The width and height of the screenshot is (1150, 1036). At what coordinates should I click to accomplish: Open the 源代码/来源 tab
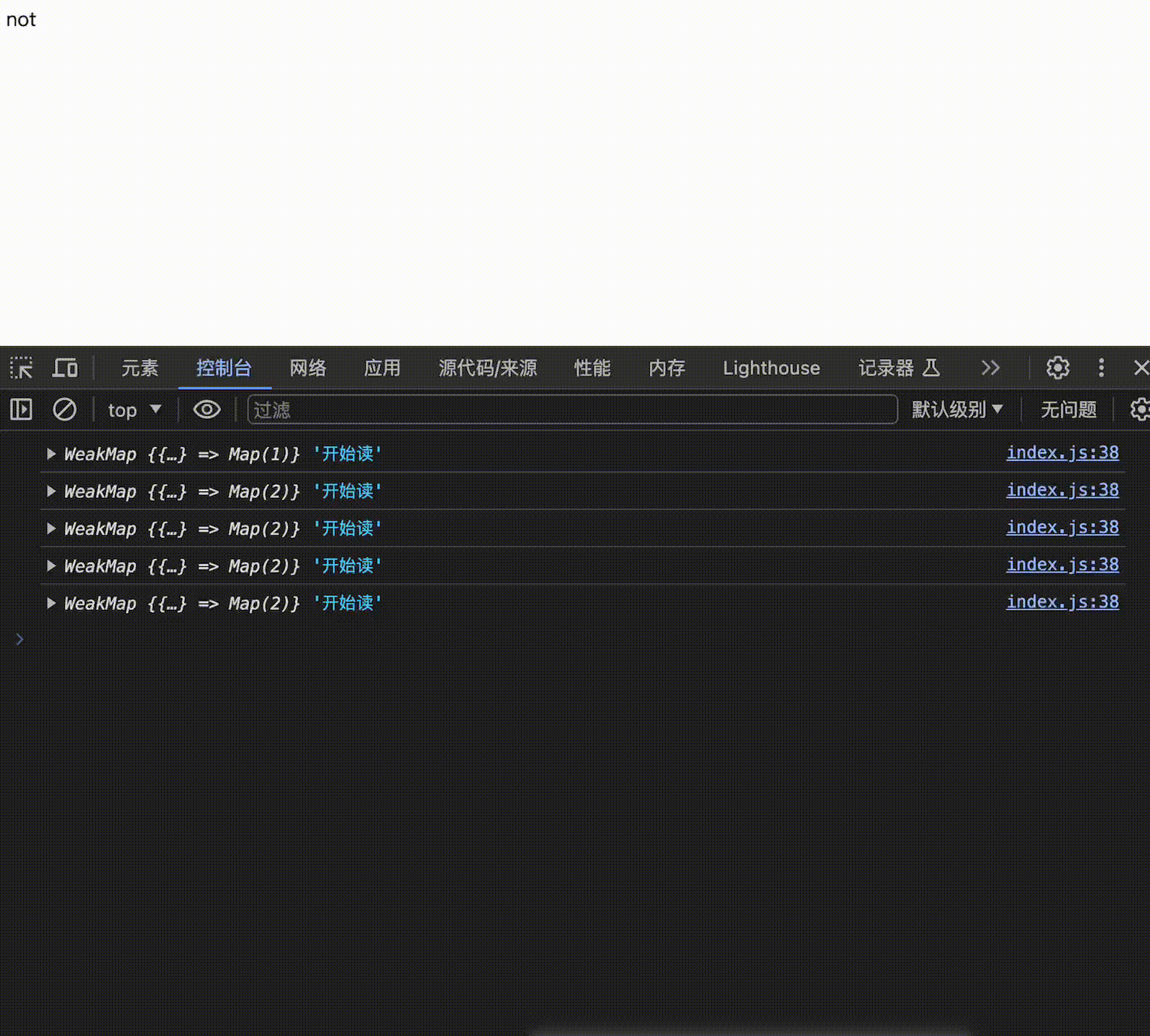(x=488, y=368)
